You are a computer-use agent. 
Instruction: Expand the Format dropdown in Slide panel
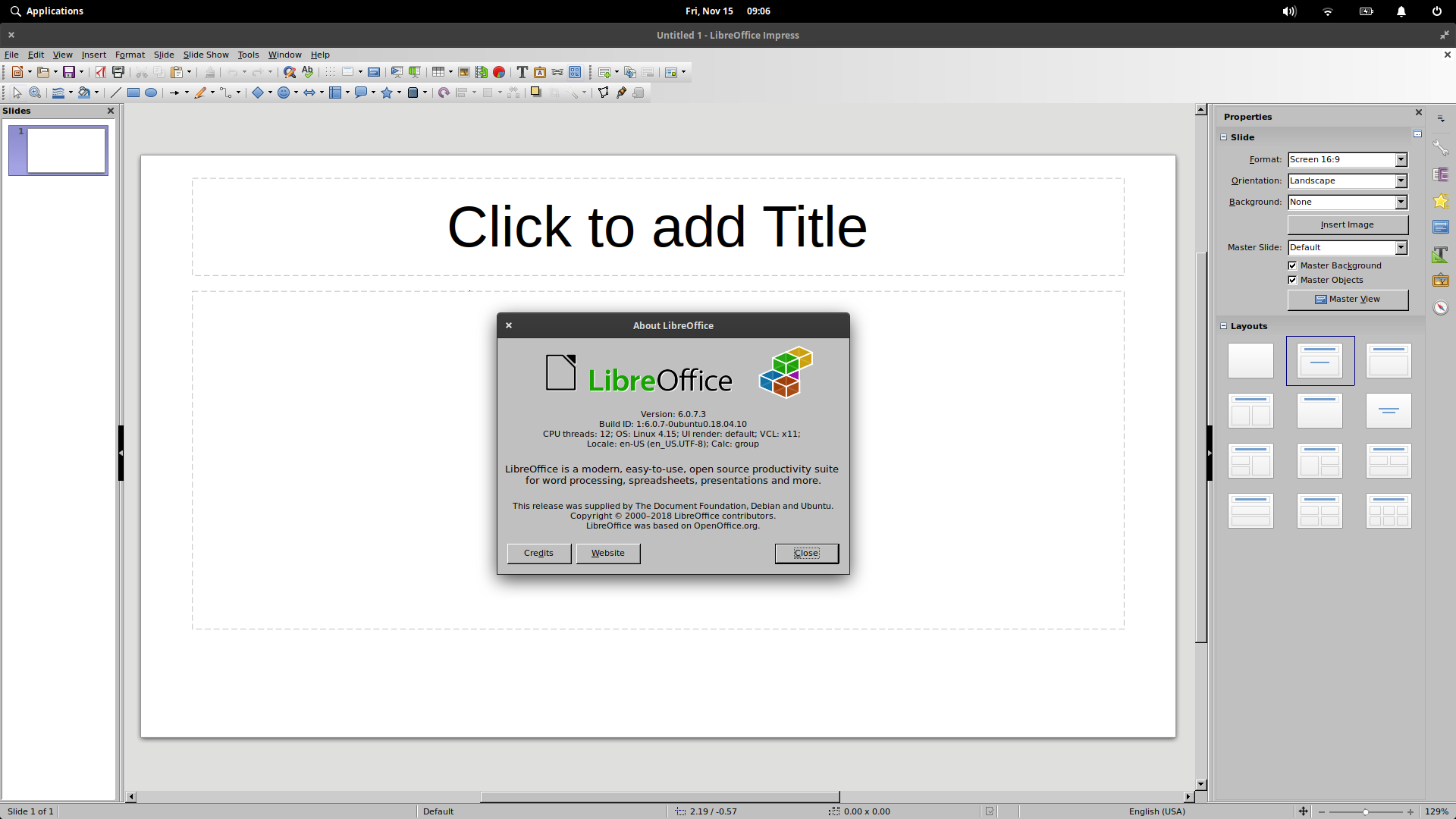click(x=1400, y=159)
